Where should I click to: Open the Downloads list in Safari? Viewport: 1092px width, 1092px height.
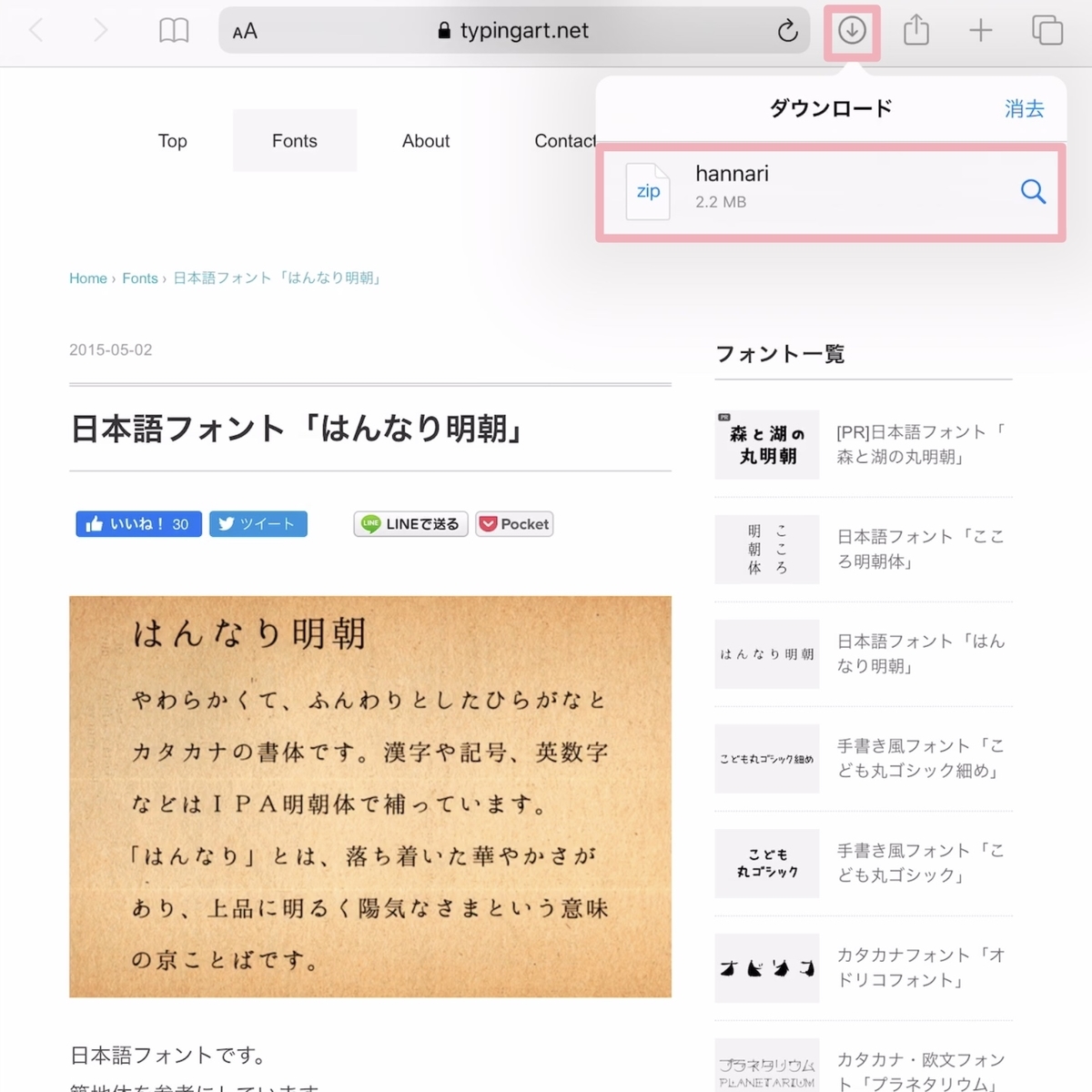click(851, 30)
